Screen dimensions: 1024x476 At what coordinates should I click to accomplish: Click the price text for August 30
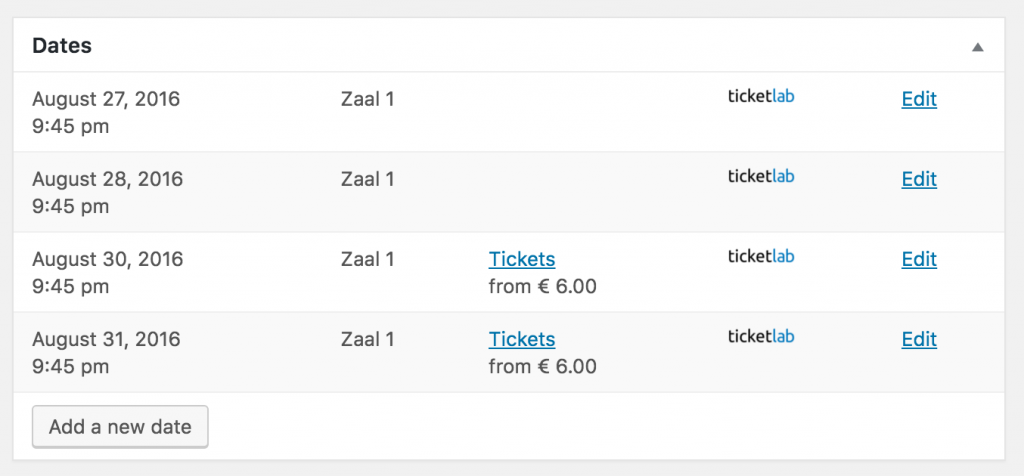tap(543, 287)
